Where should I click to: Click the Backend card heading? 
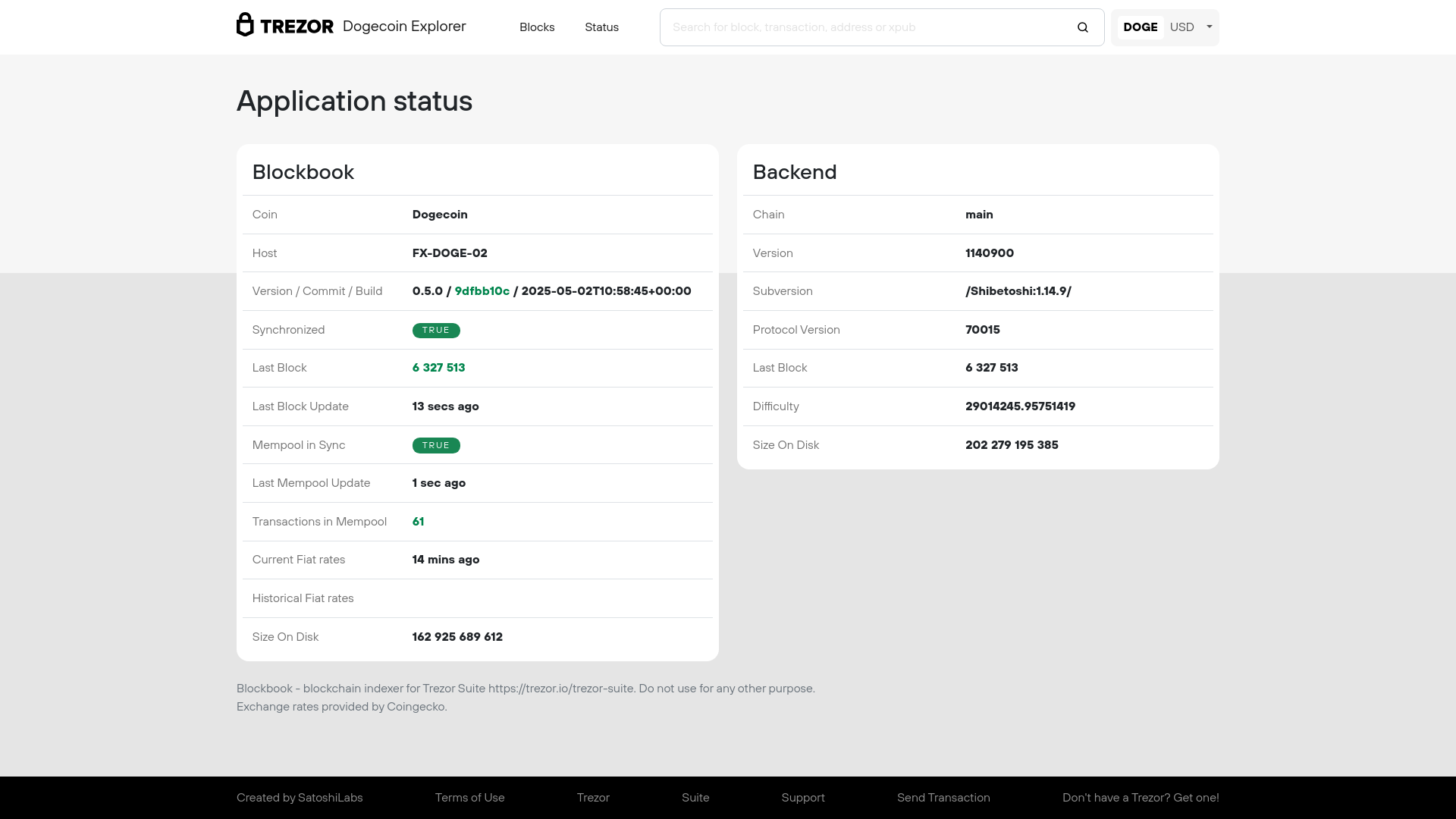[x=795, y=172]
